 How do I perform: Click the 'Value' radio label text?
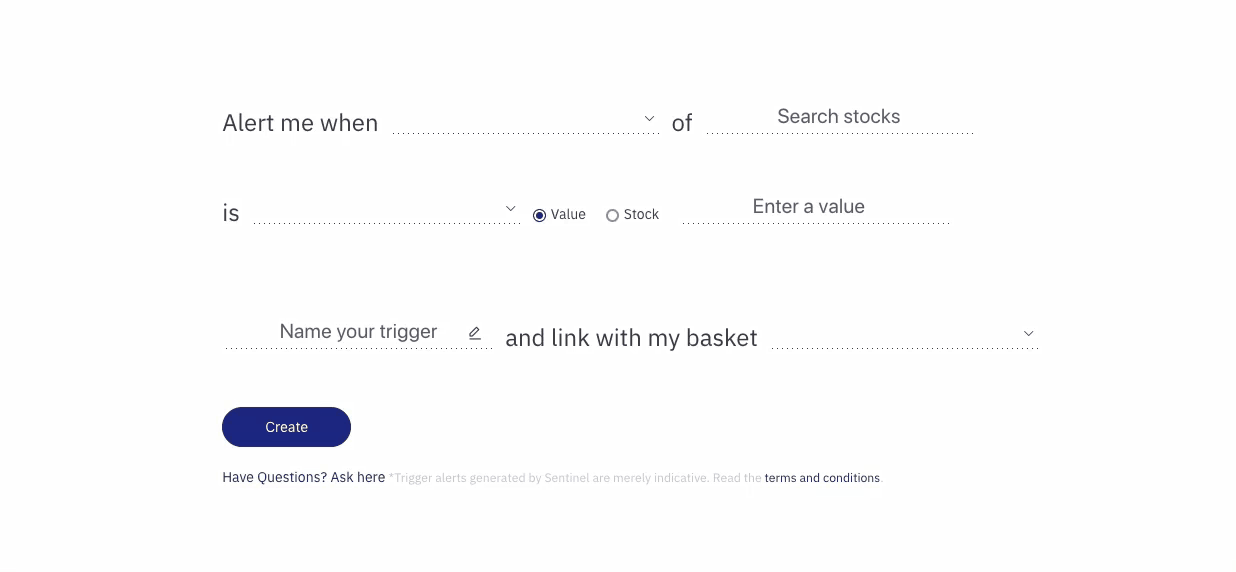[x=568, y=215]
